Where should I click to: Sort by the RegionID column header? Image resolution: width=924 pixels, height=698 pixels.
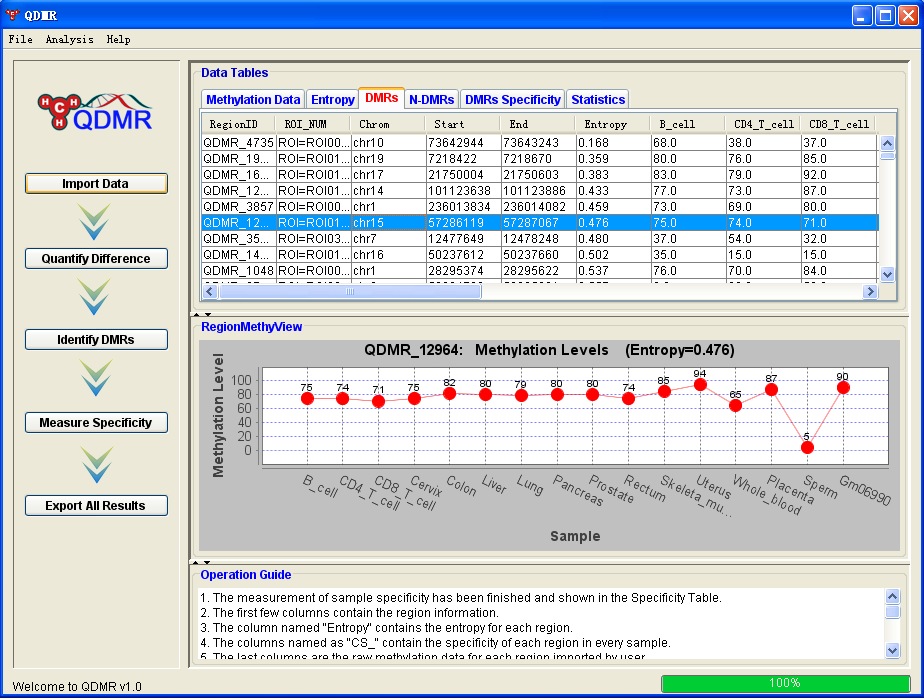(238, 124)
